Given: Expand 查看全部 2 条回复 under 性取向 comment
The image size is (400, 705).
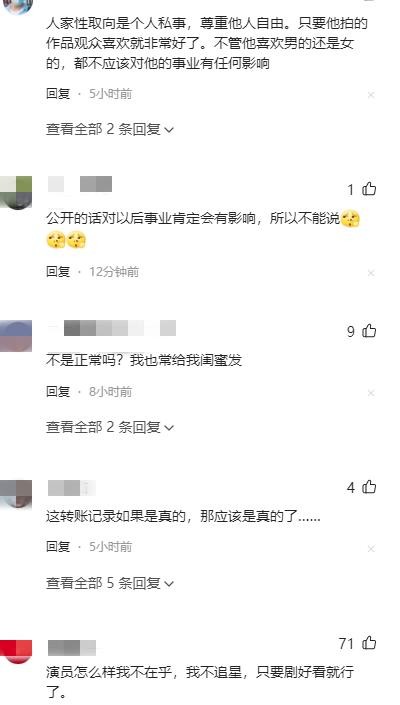Looking at the screenshot, I should (110, 129).
